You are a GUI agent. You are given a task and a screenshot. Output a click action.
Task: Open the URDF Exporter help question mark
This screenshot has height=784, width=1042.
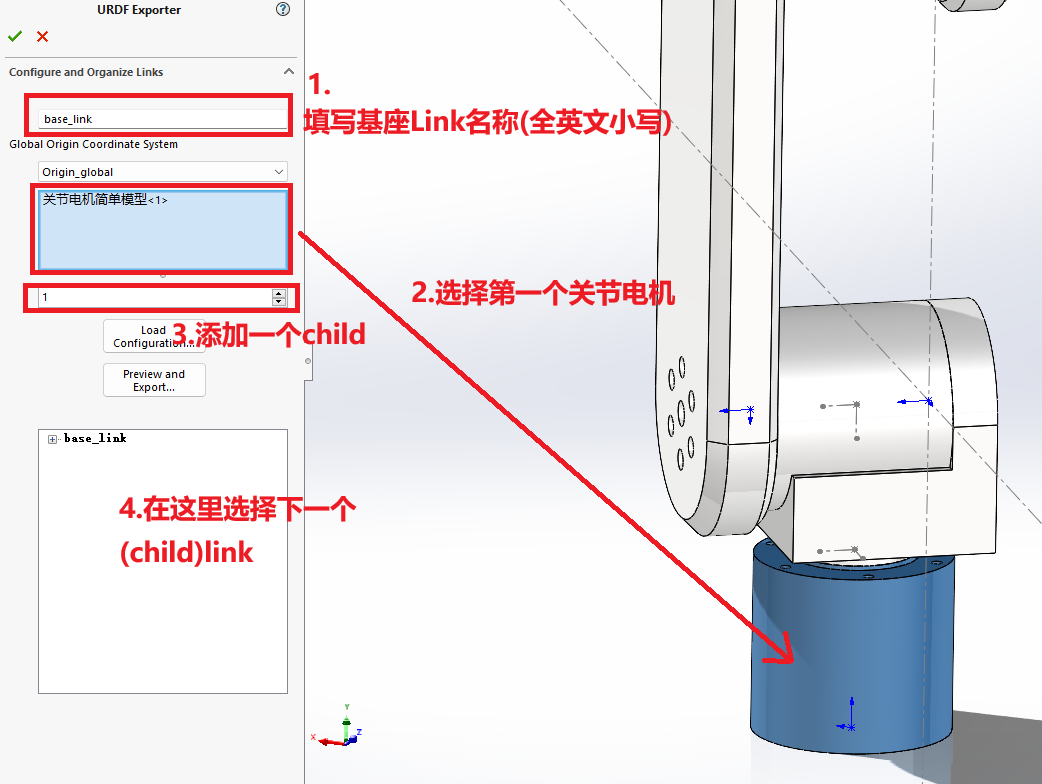click(282, 9)
